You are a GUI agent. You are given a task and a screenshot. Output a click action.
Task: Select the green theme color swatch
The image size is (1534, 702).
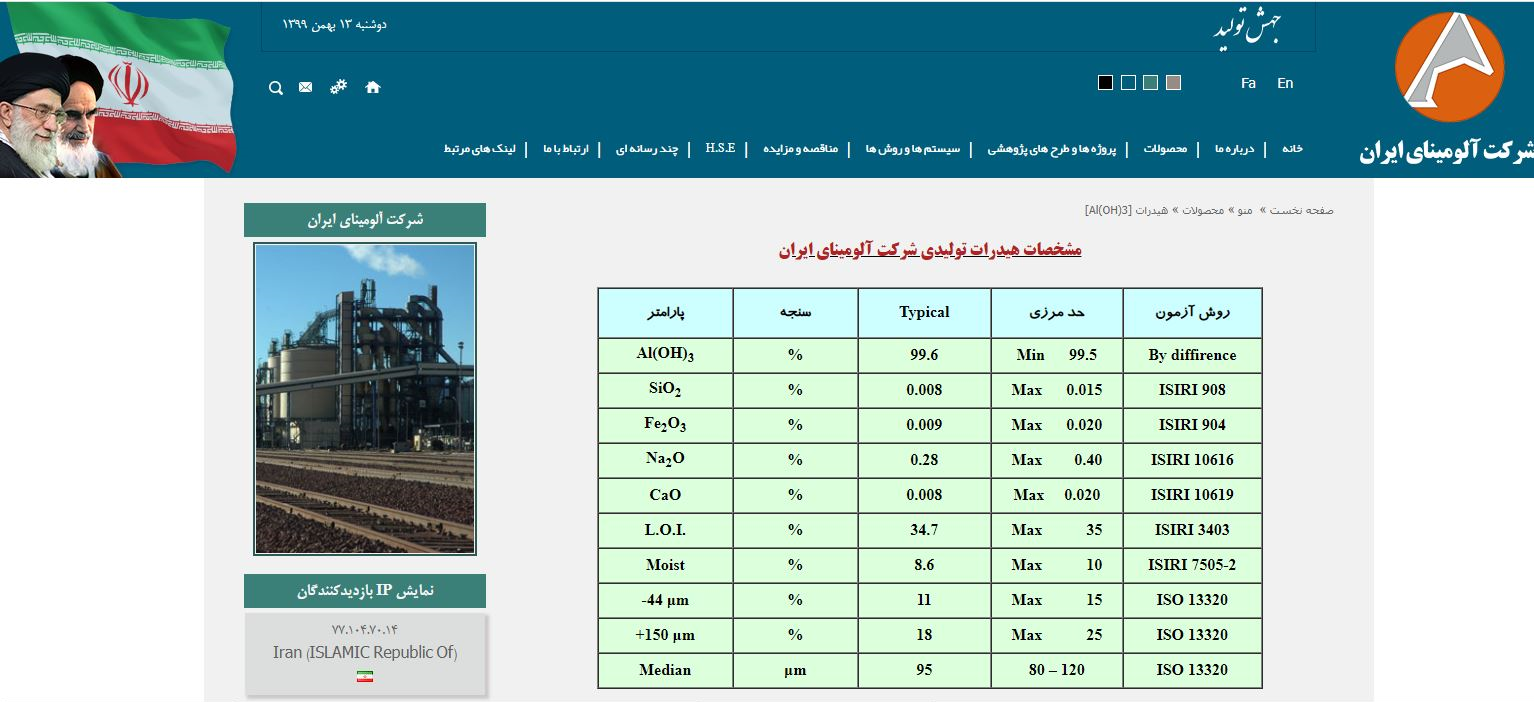coord(1151,83)
